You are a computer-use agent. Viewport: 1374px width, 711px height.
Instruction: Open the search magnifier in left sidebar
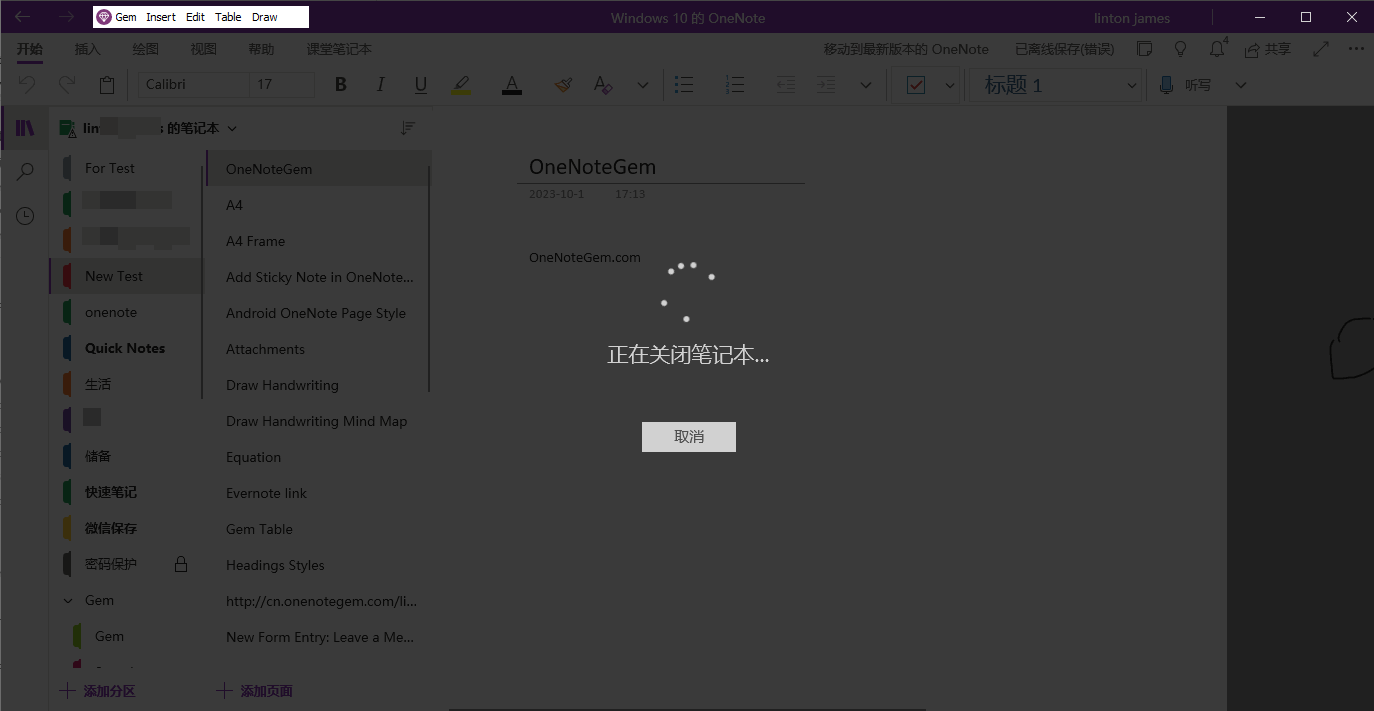25,172
